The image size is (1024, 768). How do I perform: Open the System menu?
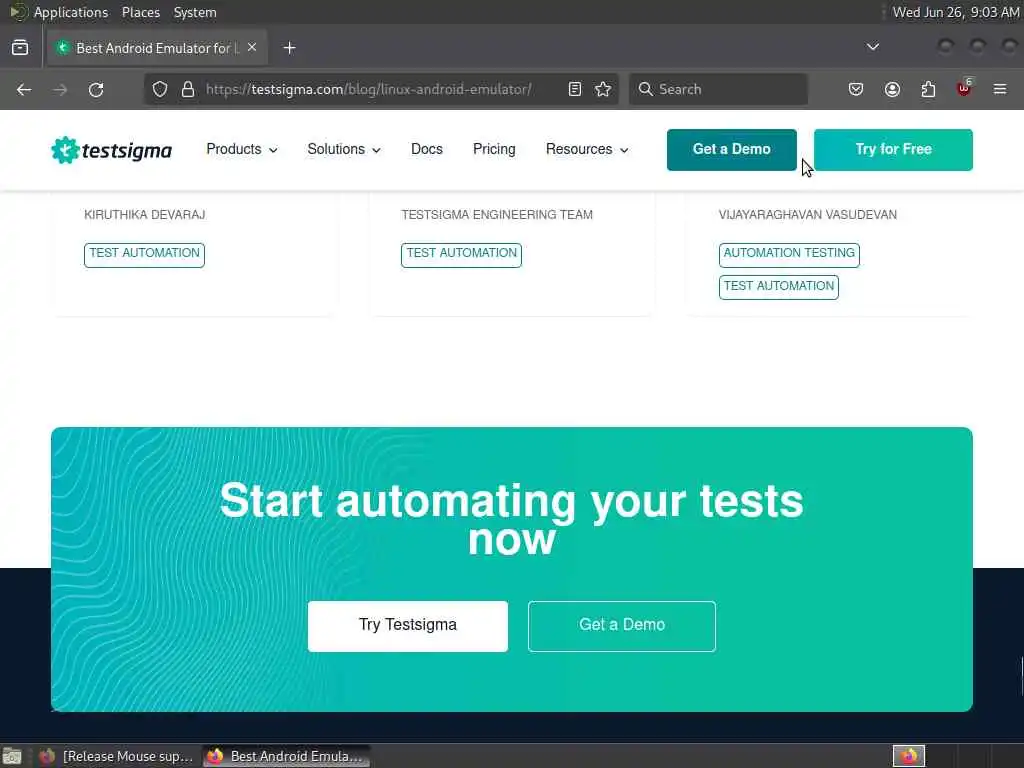(195, 12)
